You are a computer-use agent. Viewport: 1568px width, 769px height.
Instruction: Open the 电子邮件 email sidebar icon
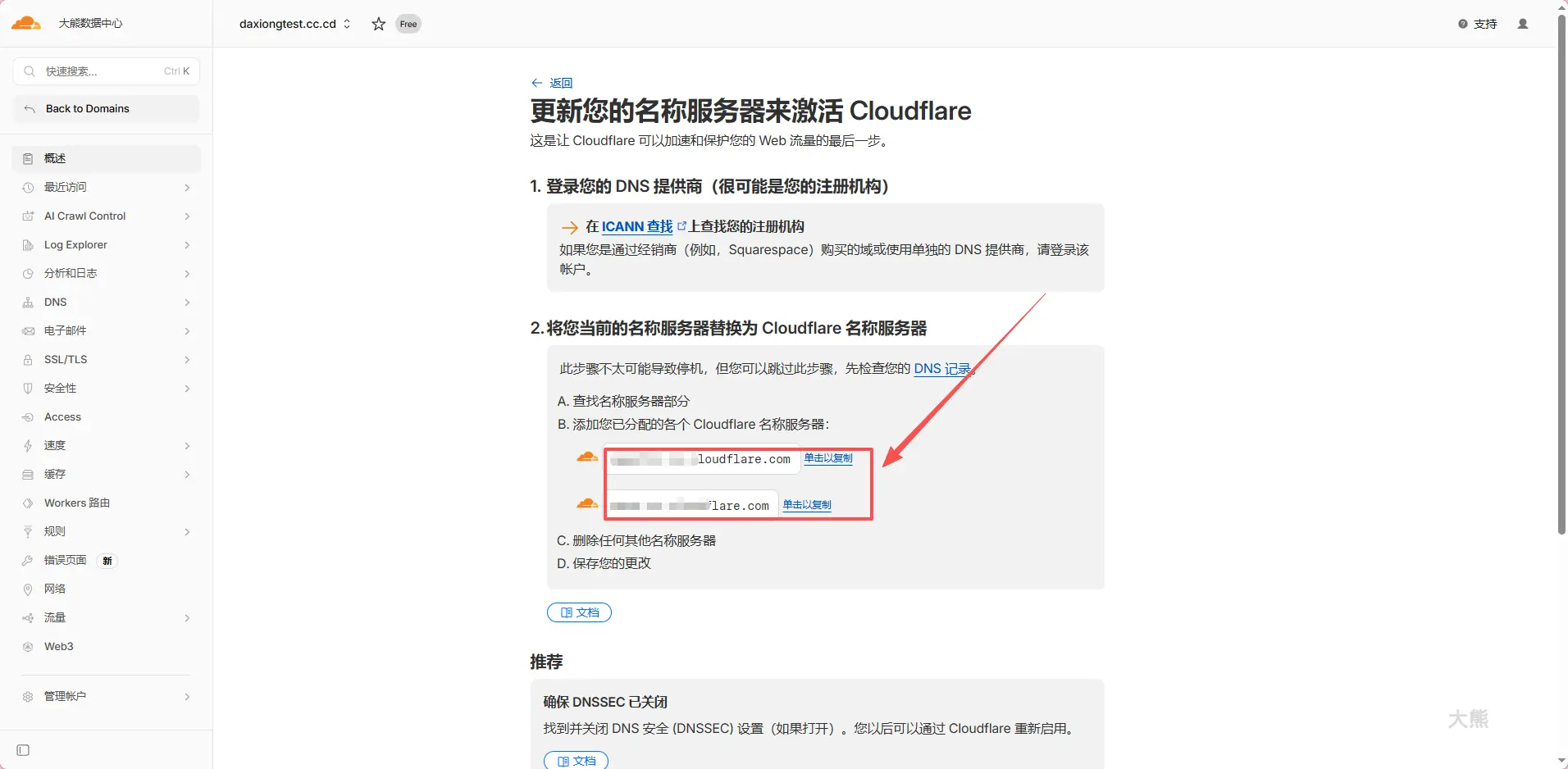pyautogui.click(x=28, y=330)
